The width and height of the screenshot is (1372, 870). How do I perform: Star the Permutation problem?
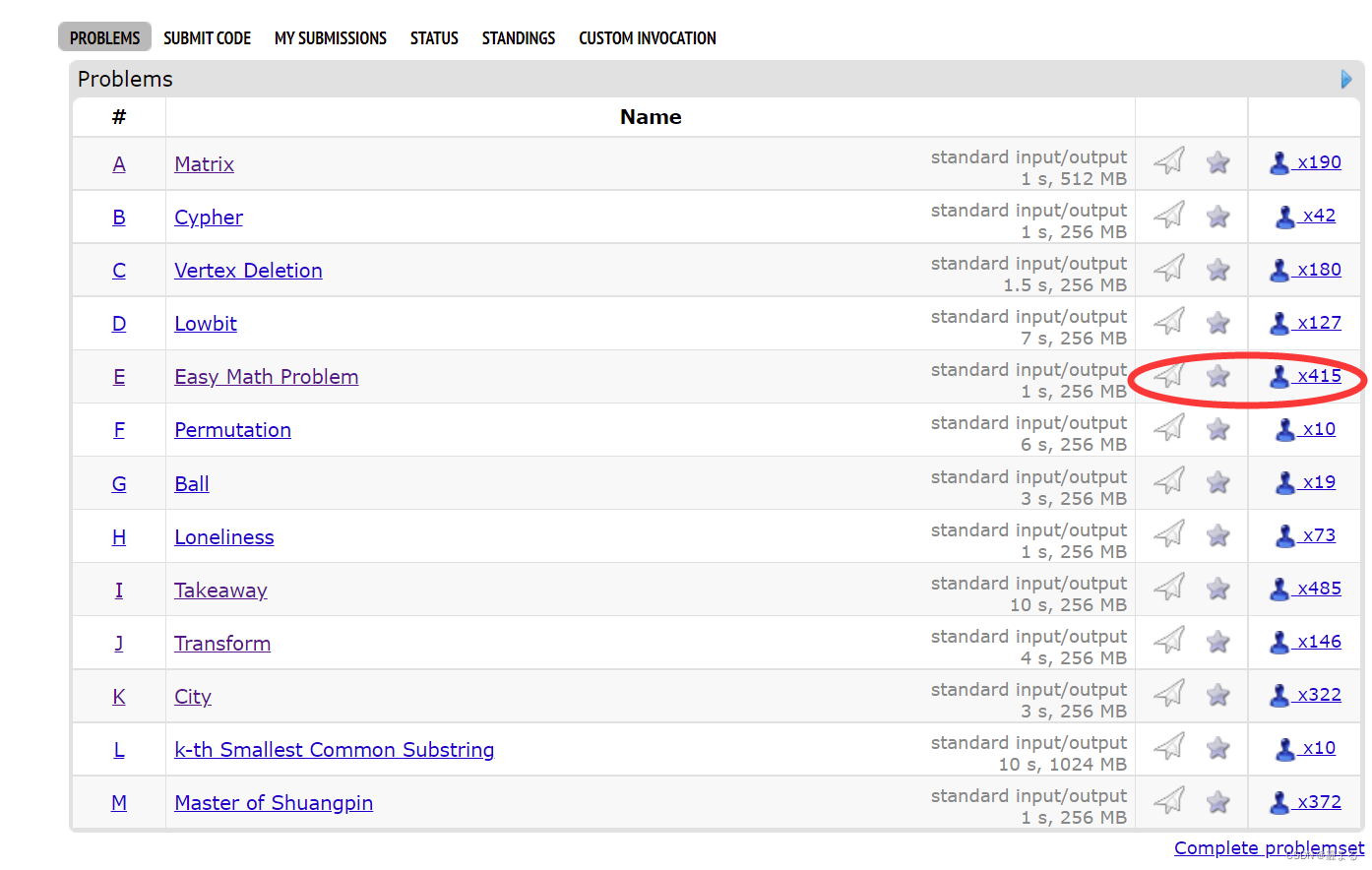tap(1218, 428)
